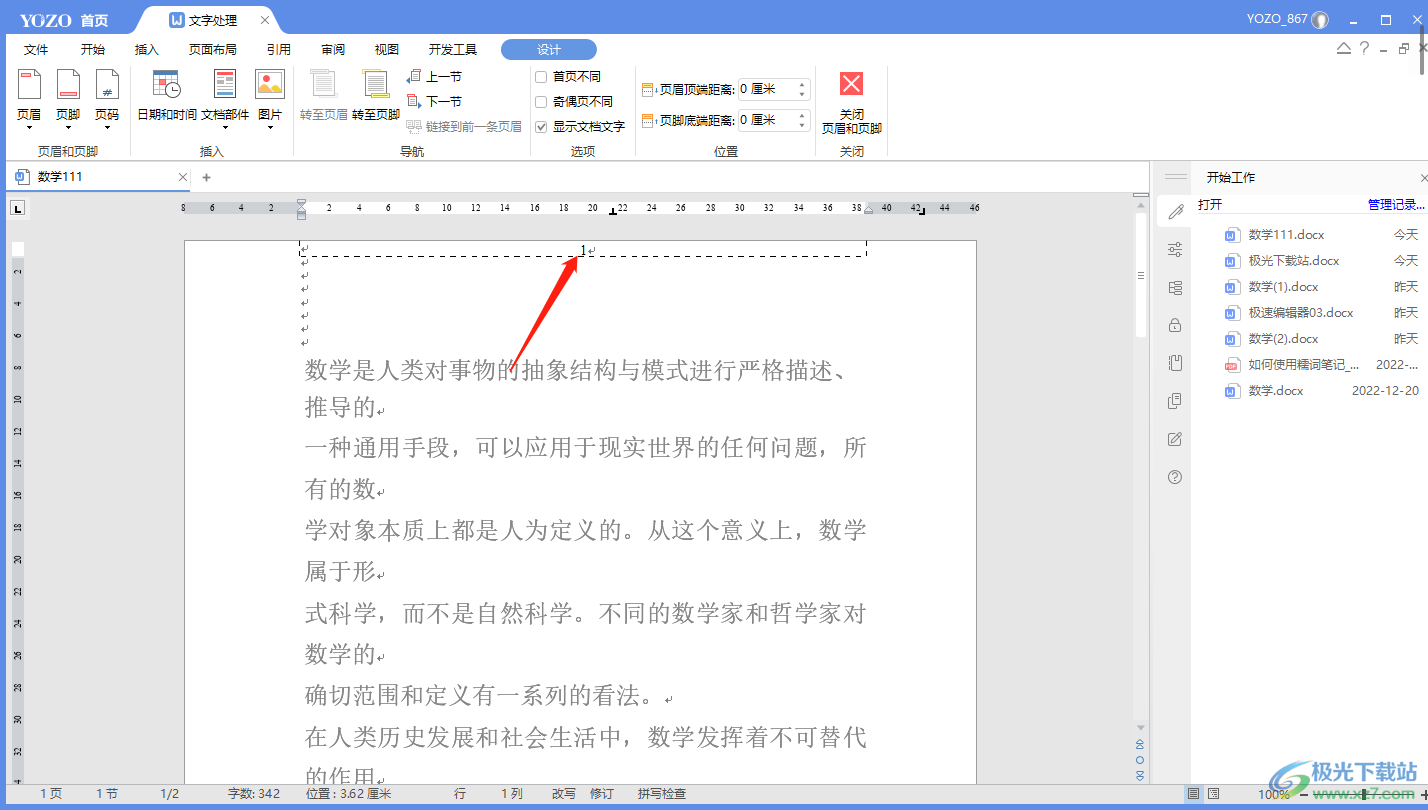Expand the 页码 dropdown arrow

coord(107,128)
